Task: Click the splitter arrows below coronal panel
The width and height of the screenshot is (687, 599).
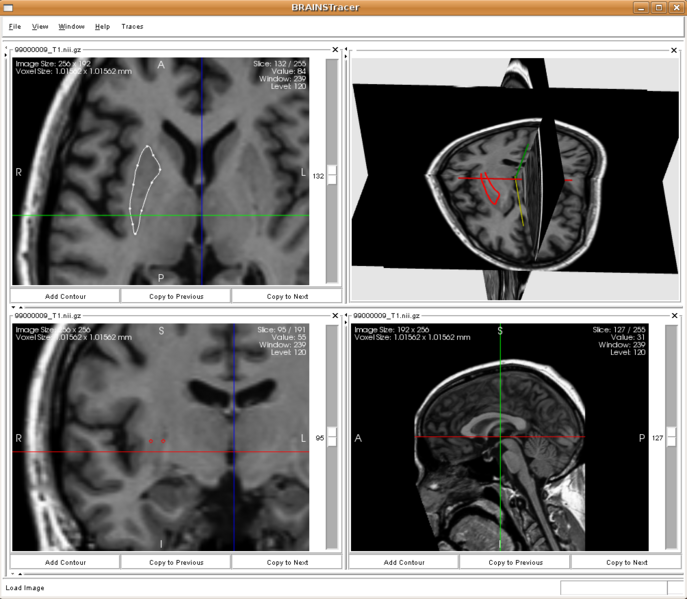Action: [x=17, y=574]
